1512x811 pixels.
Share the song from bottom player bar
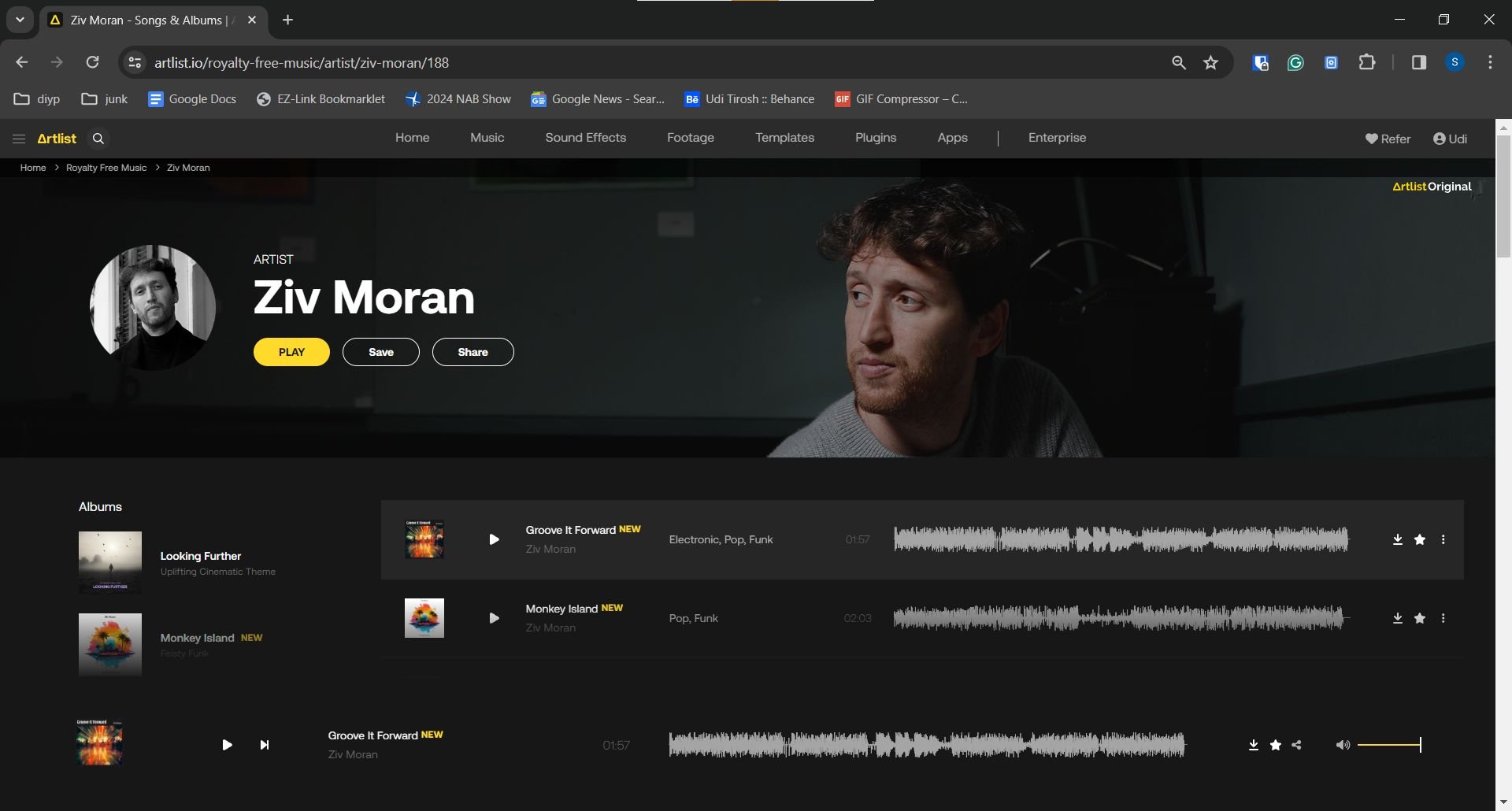pos(1297,745)
